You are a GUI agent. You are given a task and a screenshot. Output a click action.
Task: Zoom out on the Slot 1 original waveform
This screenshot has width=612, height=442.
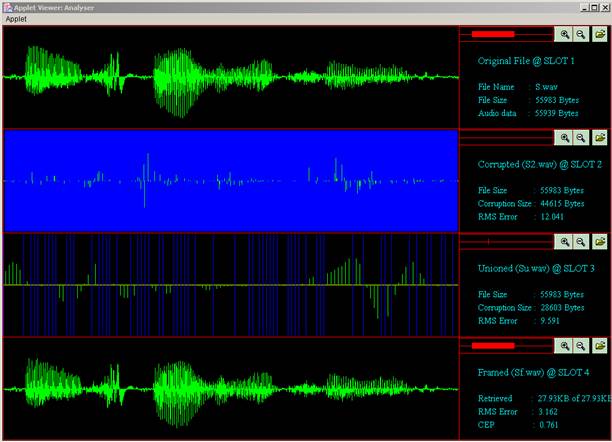[x=581, y=34]
